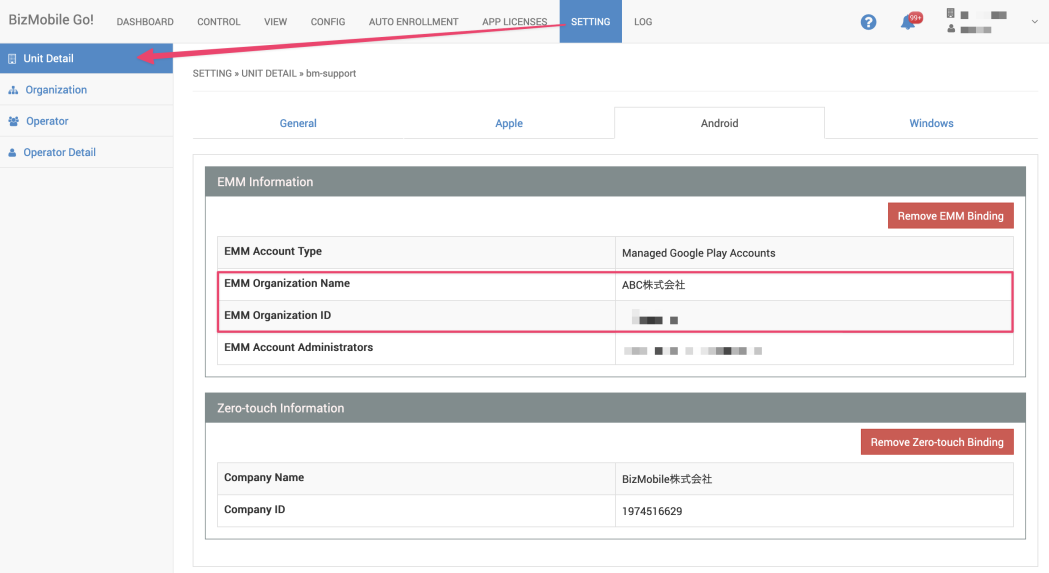Open APP LICENSES in the navigation bar

(x=514, y=22)
